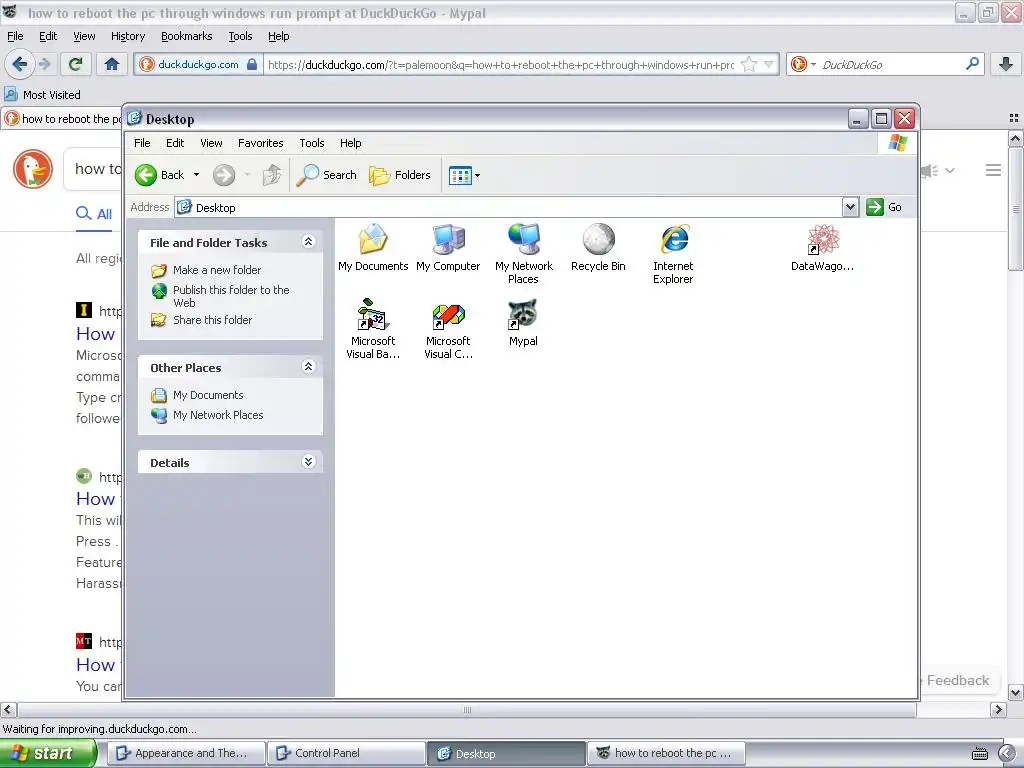Click Feedback link on page

(957, 680)
